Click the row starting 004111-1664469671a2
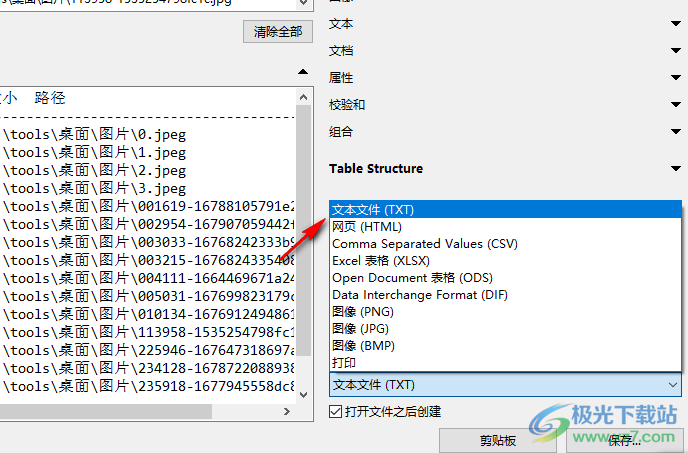This screenshot has width=688, height=453. pos(148,278)
